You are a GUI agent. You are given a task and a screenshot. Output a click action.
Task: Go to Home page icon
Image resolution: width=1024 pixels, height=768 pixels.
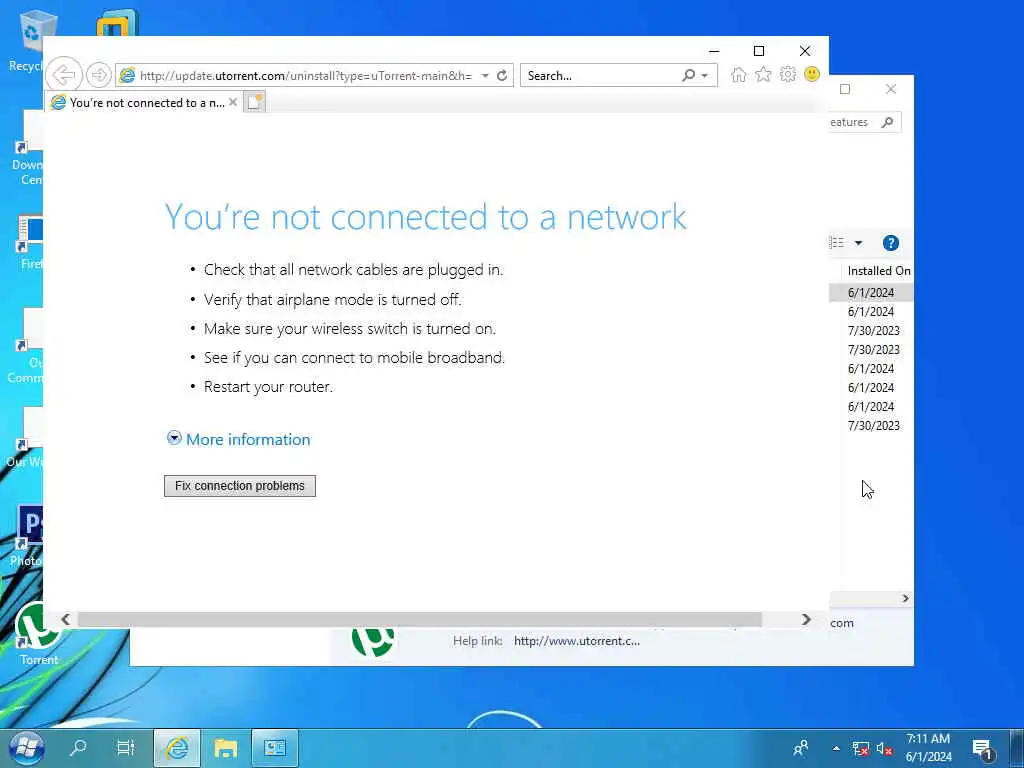739,75
